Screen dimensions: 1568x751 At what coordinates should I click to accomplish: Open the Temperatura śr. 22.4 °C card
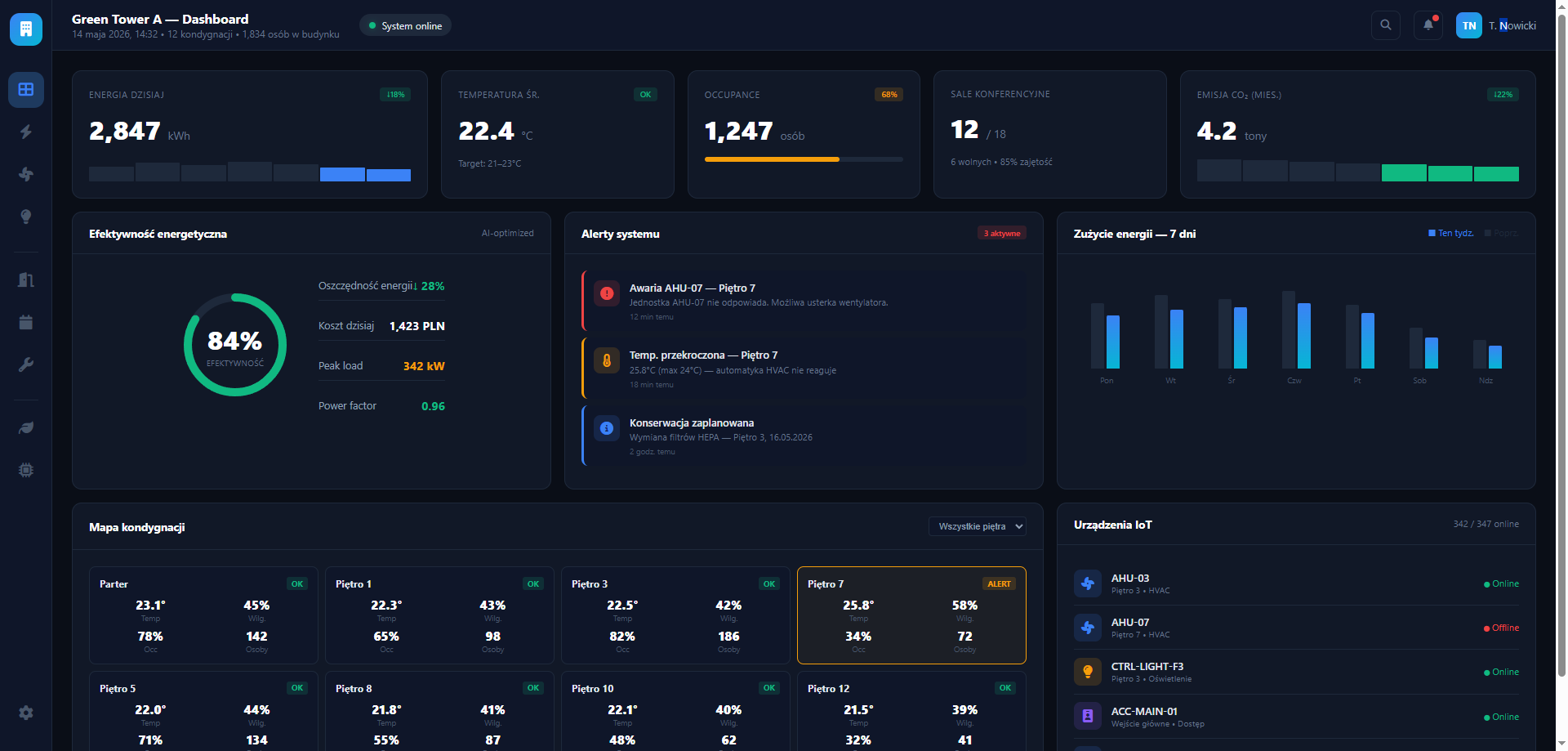click(x=558, y=134)
